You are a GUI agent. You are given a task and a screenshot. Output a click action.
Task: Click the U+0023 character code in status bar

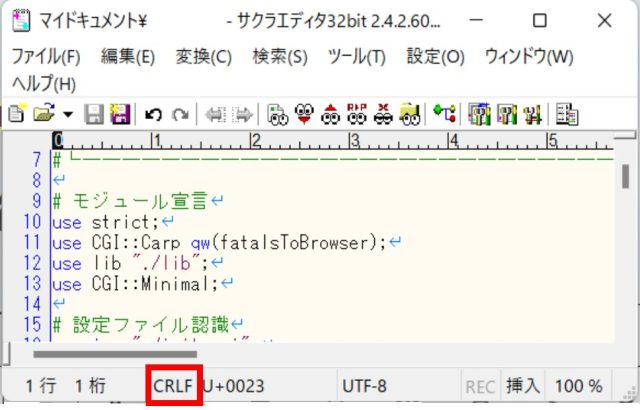(x=234, y=386)
